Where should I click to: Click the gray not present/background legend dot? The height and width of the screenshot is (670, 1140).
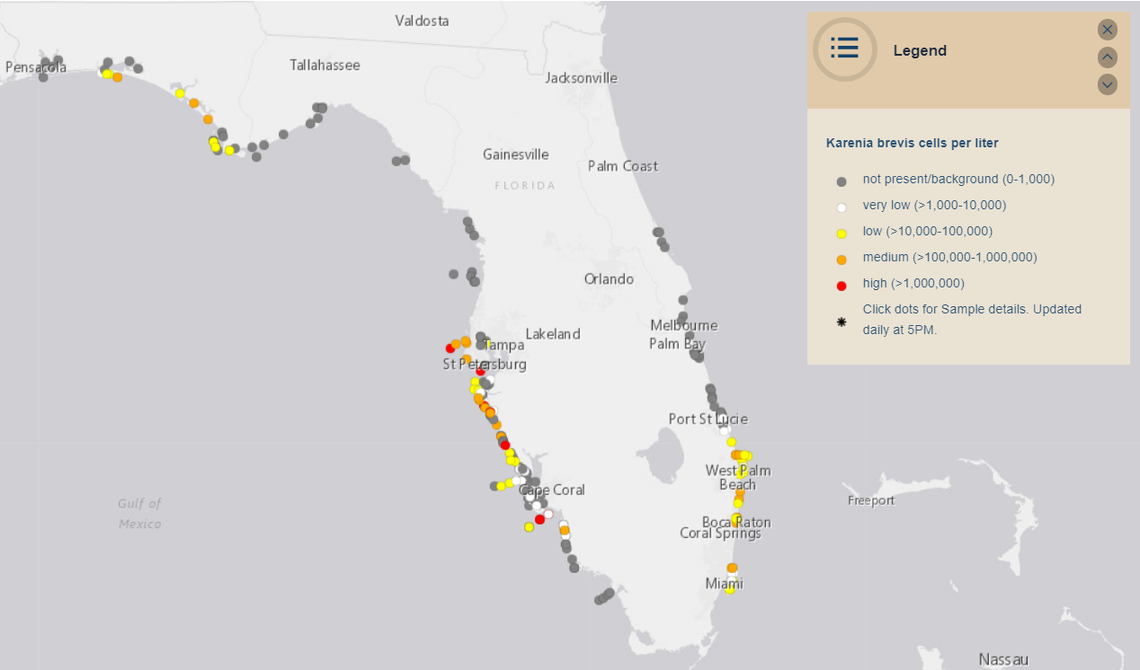[x=841, y=180]
